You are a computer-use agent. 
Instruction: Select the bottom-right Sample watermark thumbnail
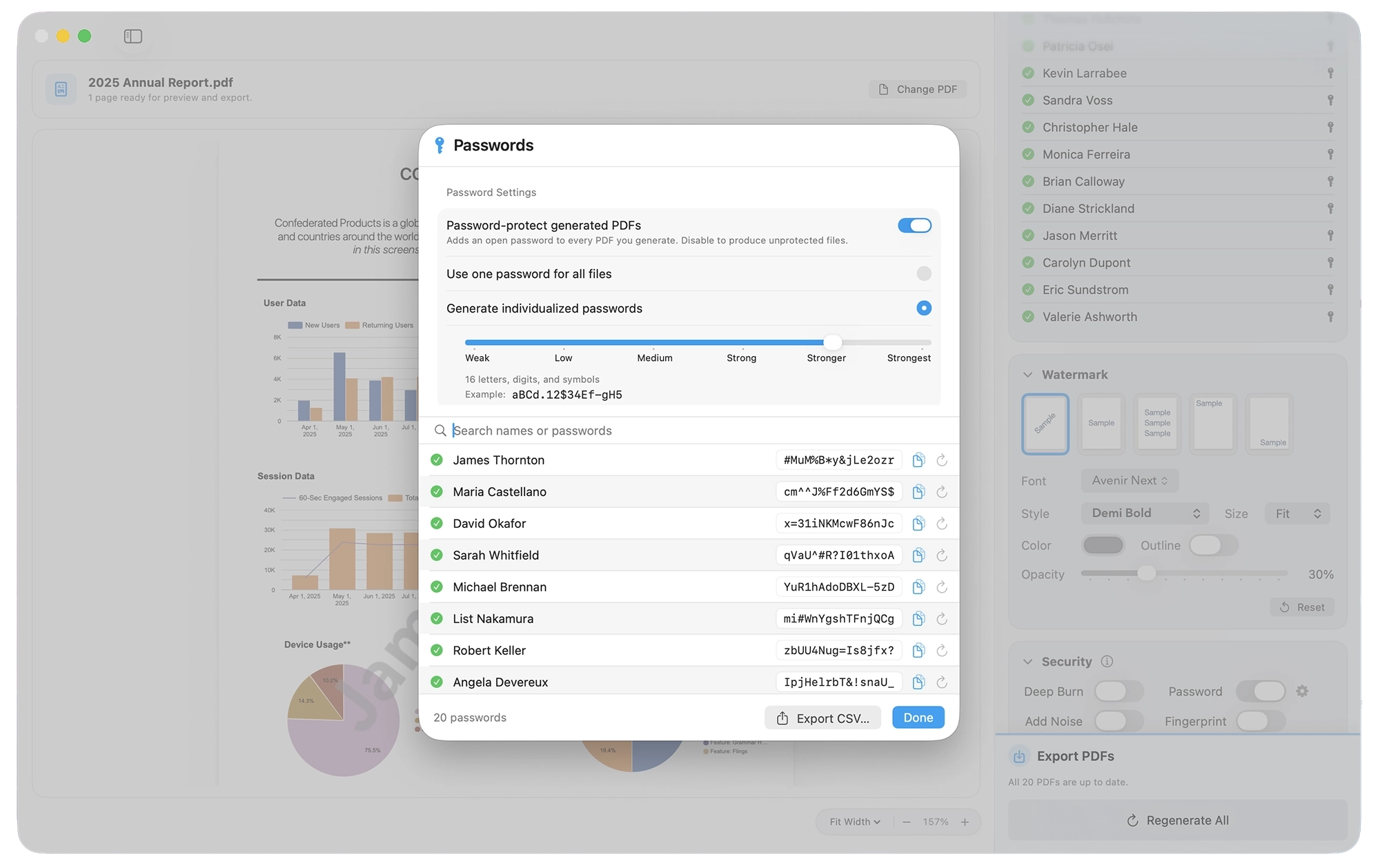pos(1269,424)
